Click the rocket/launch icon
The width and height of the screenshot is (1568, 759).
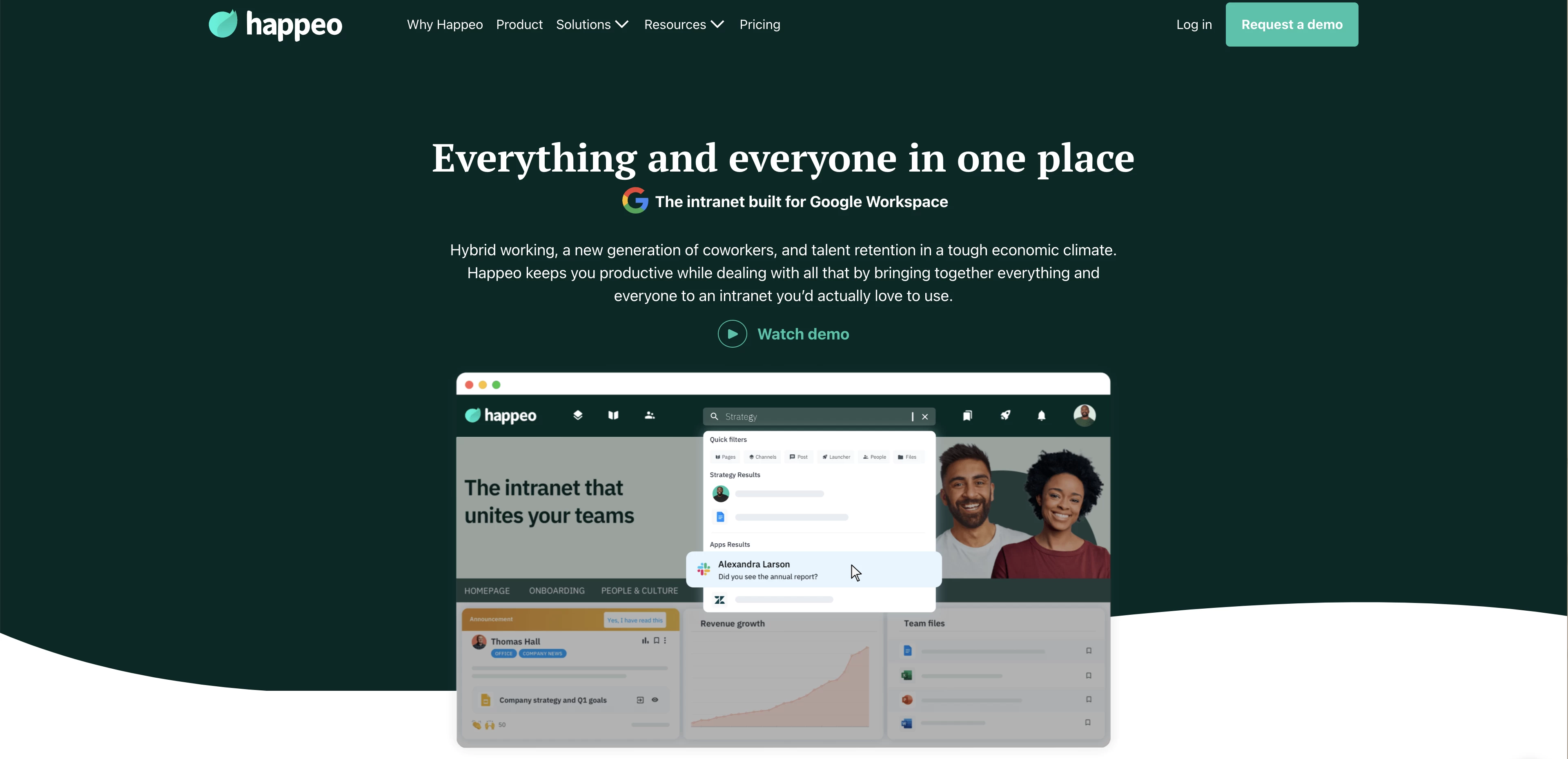[x=1004, y=415]
